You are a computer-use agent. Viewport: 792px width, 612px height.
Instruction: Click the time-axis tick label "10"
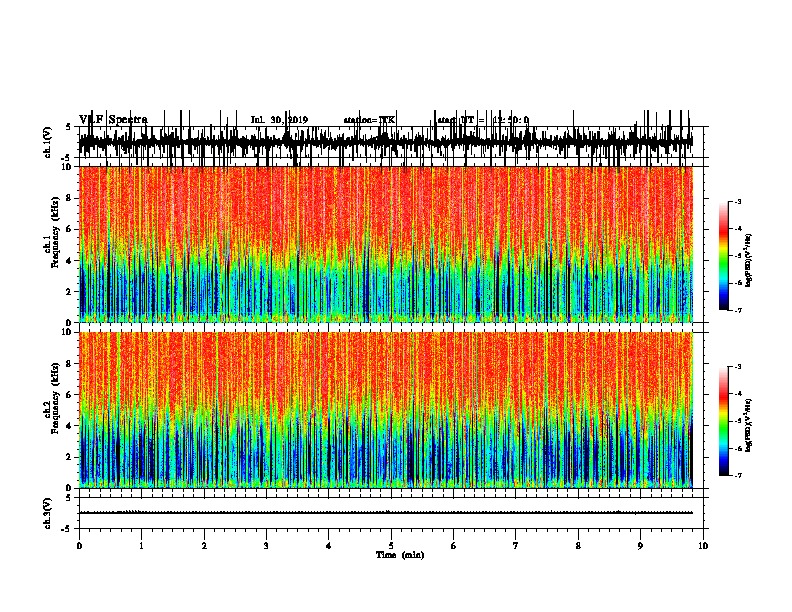point(703,546)
